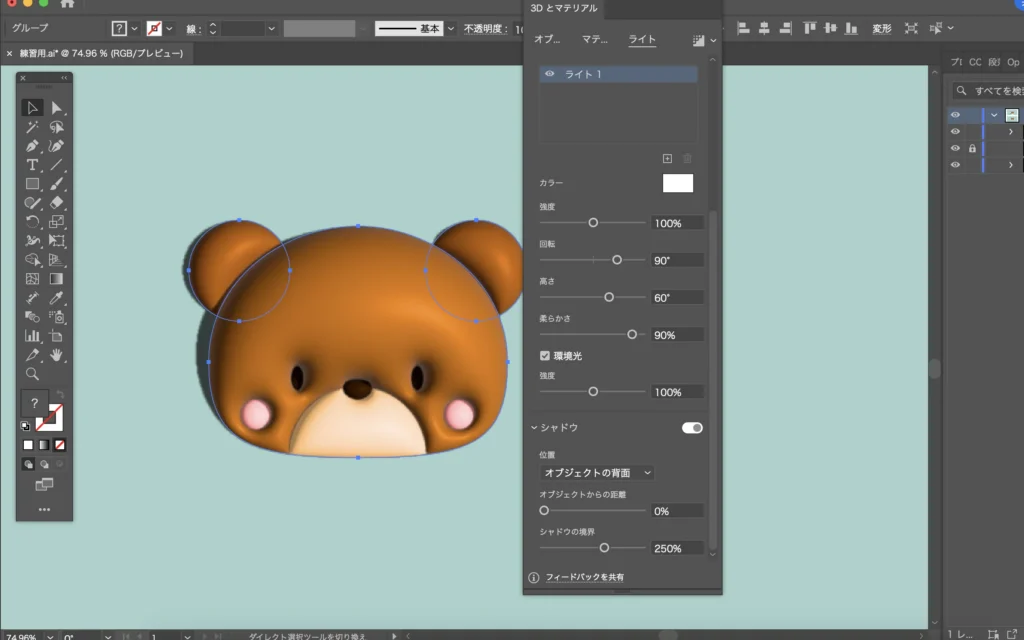Select the Zoom magnifier tool

32,373
